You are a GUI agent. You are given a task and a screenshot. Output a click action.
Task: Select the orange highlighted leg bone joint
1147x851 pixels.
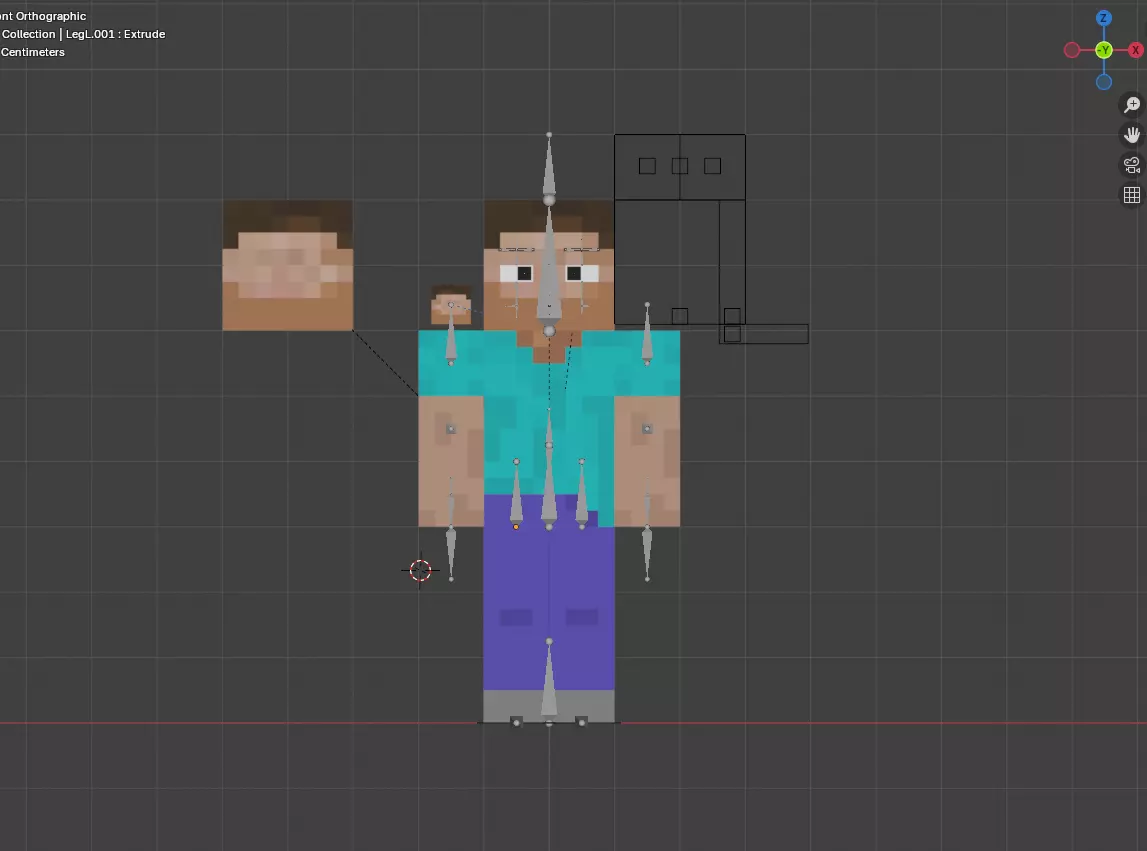click(x=516, y=527)
